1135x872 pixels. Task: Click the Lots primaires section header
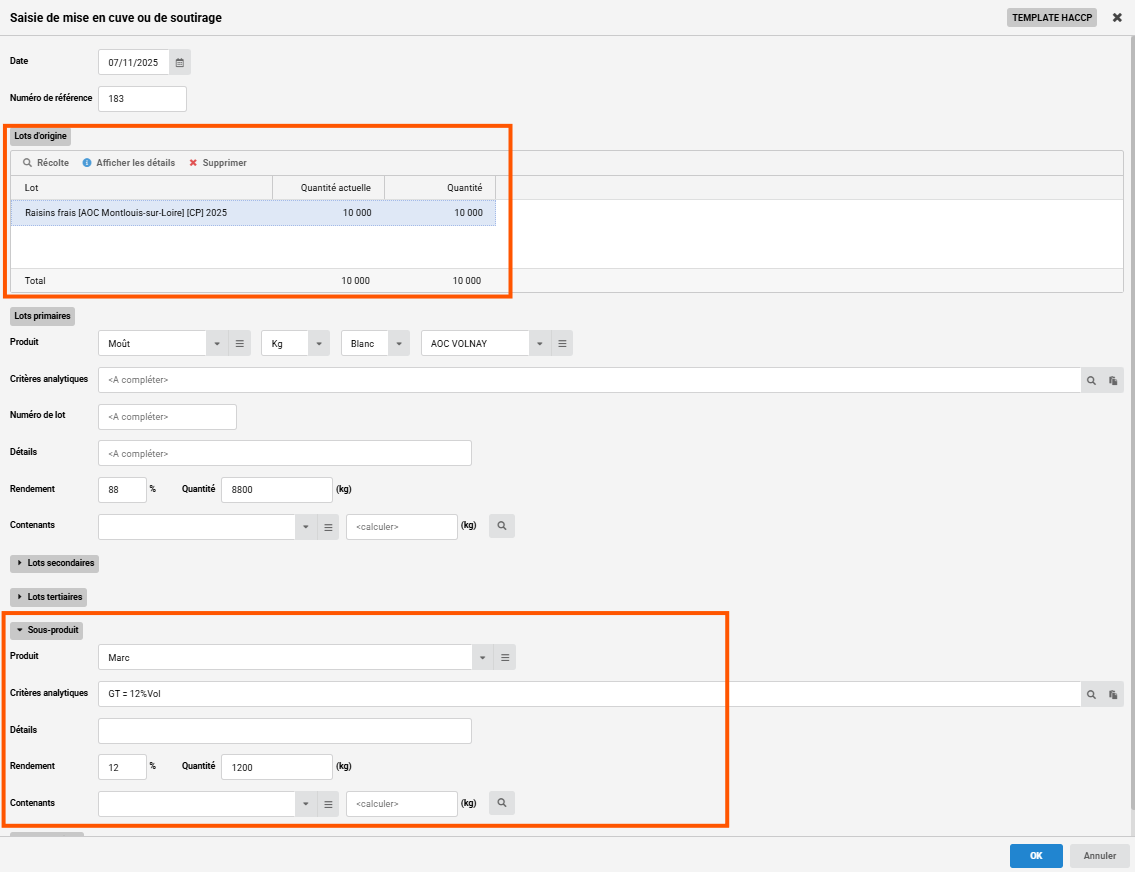click(43, 316)
